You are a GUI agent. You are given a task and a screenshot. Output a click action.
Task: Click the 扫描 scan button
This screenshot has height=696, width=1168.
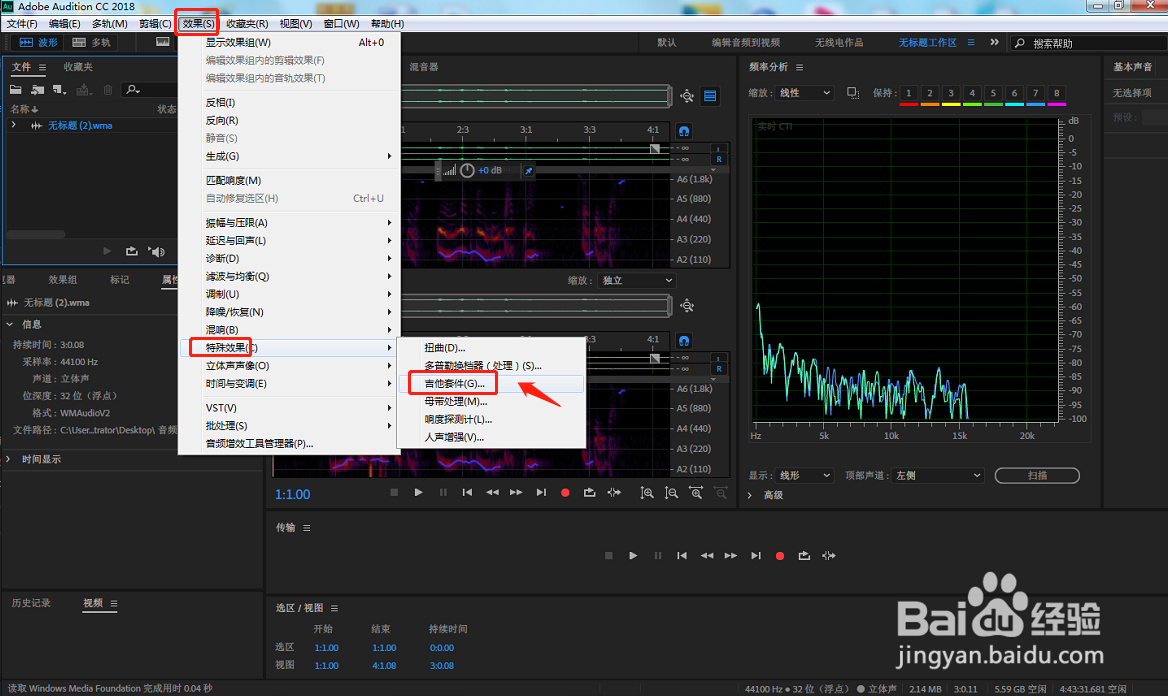[x=1037, y=475]
